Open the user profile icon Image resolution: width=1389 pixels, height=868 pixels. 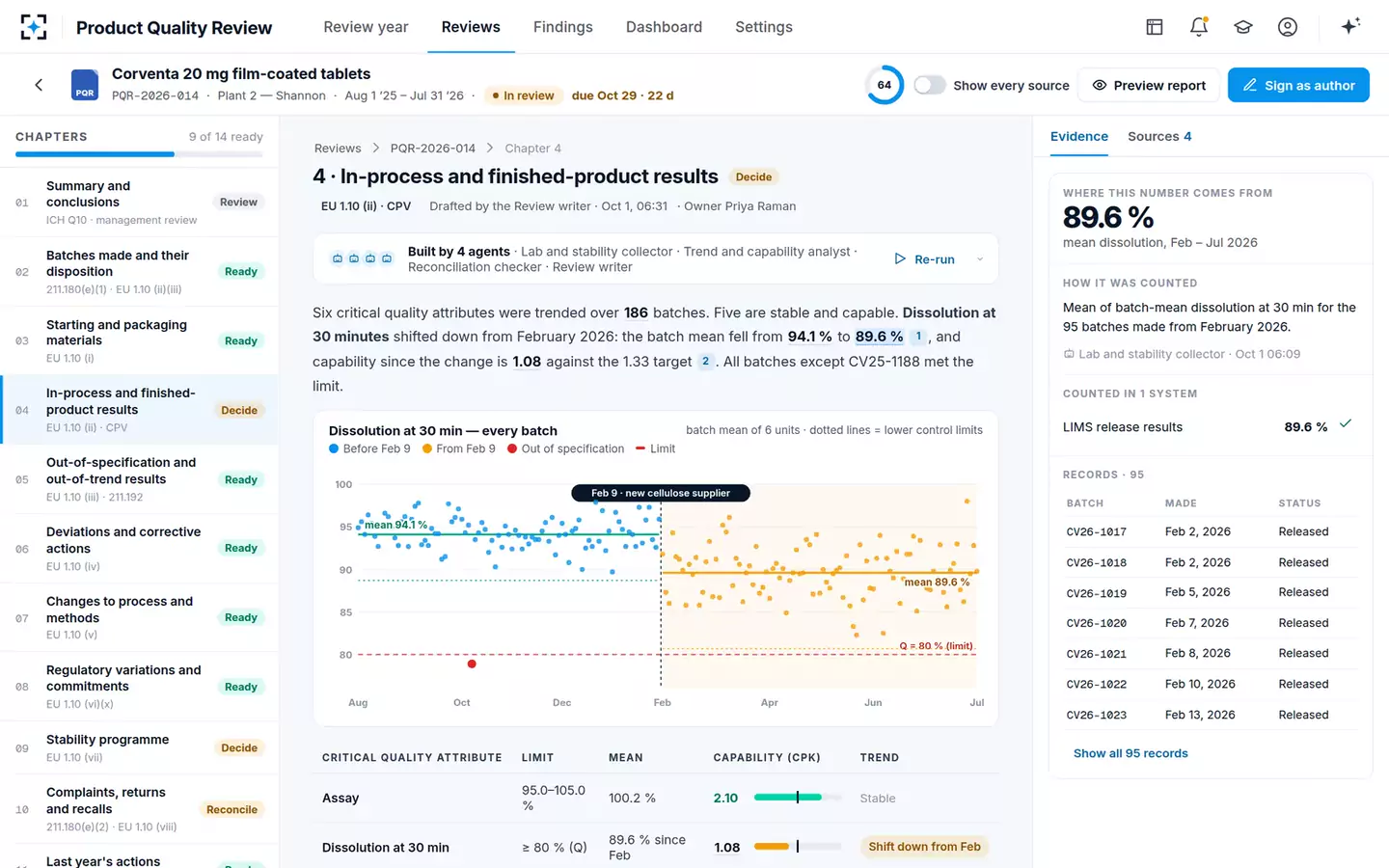click(x=1288, y=27)
